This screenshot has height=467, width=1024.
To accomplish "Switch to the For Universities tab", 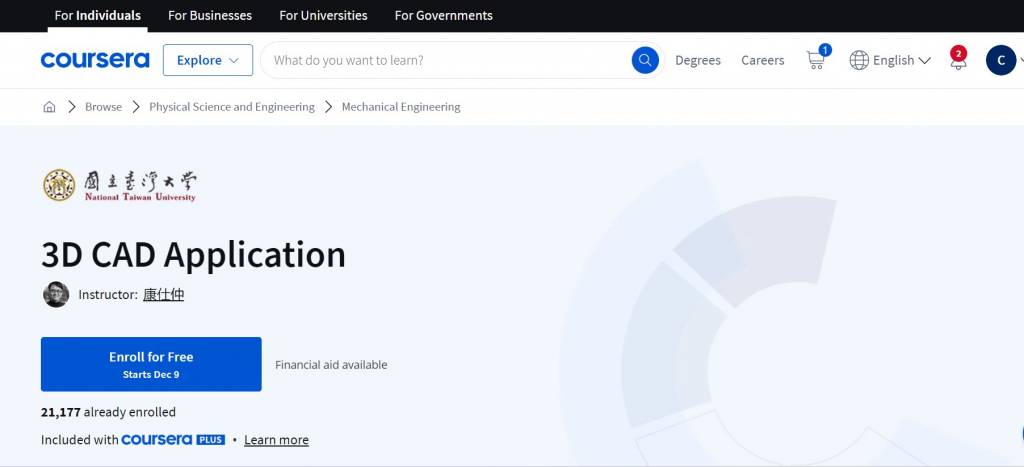I will coord(323,16).
